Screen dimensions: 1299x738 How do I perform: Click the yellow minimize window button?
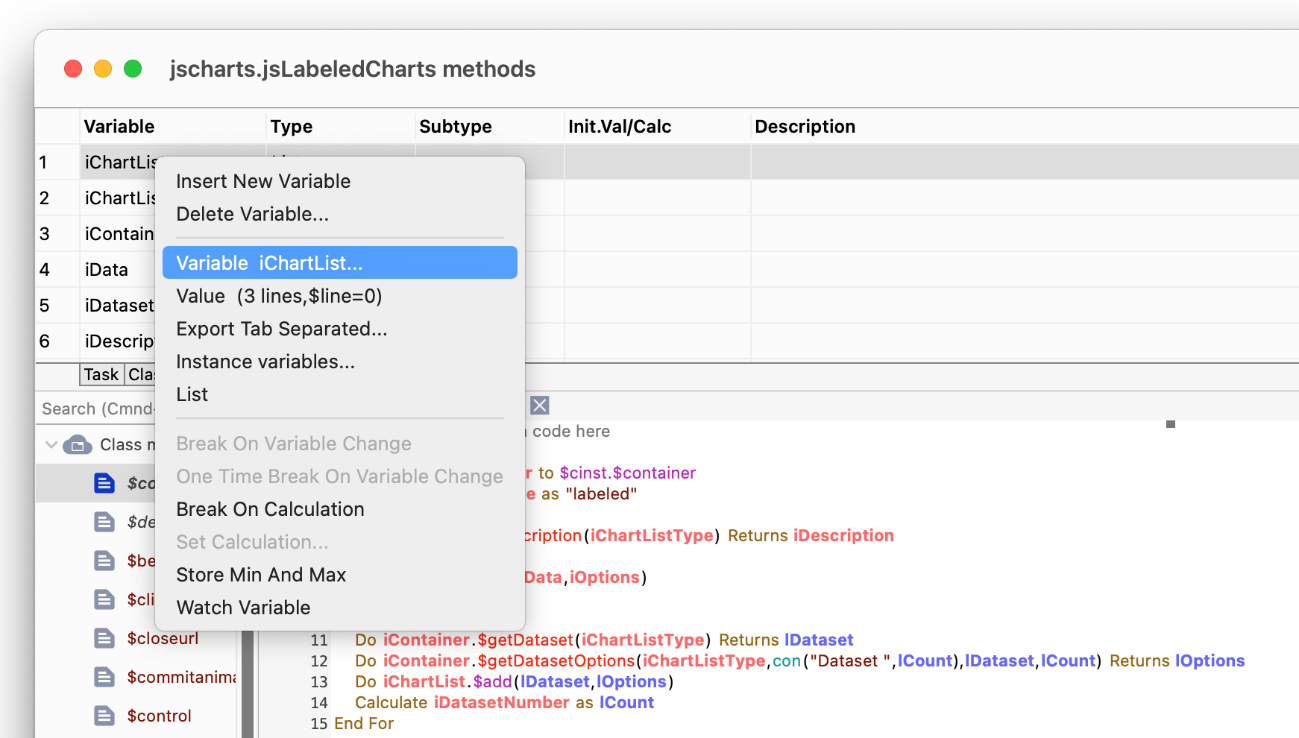point(102,69)
